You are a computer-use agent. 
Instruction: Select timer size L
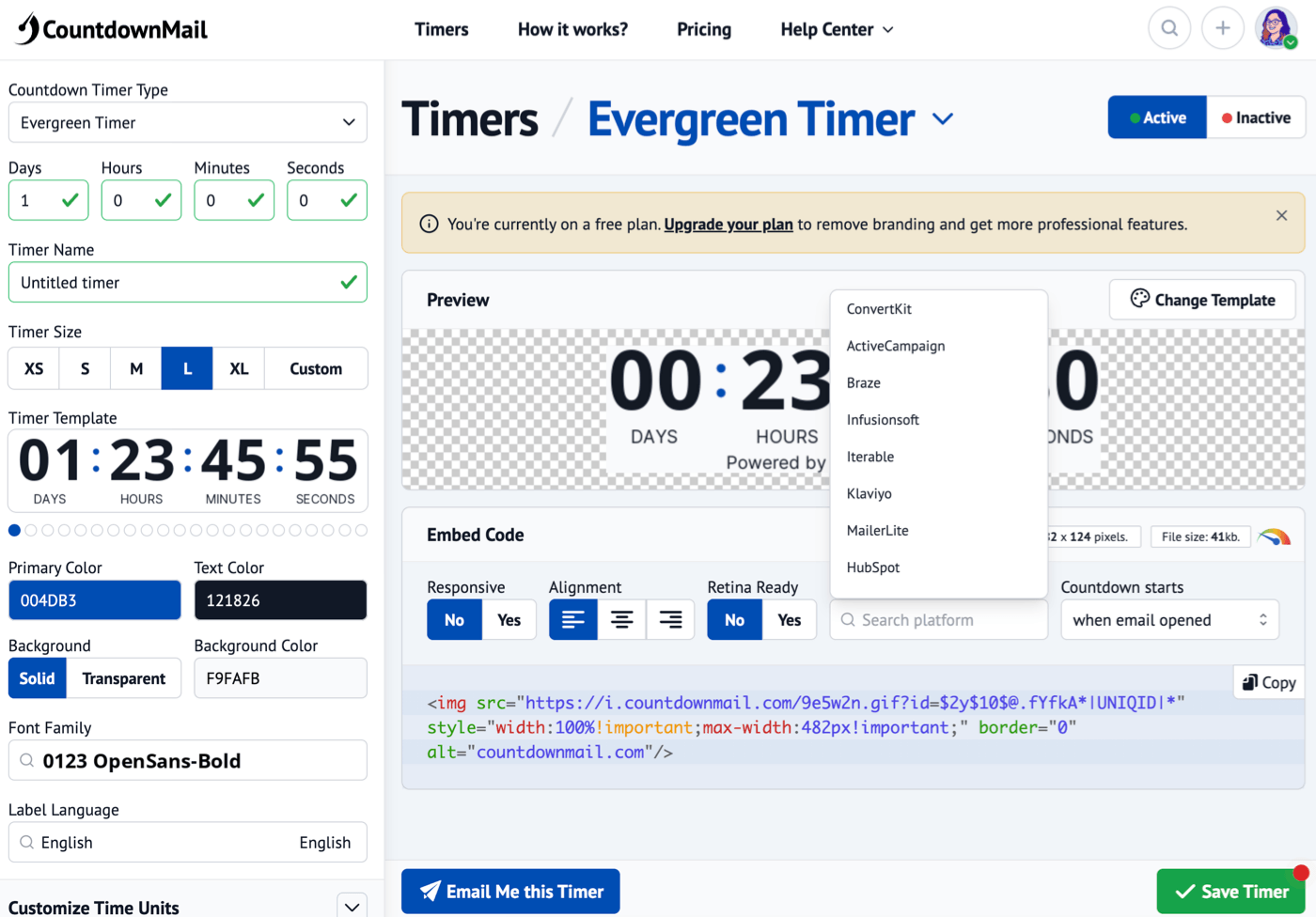pos(187,368)
